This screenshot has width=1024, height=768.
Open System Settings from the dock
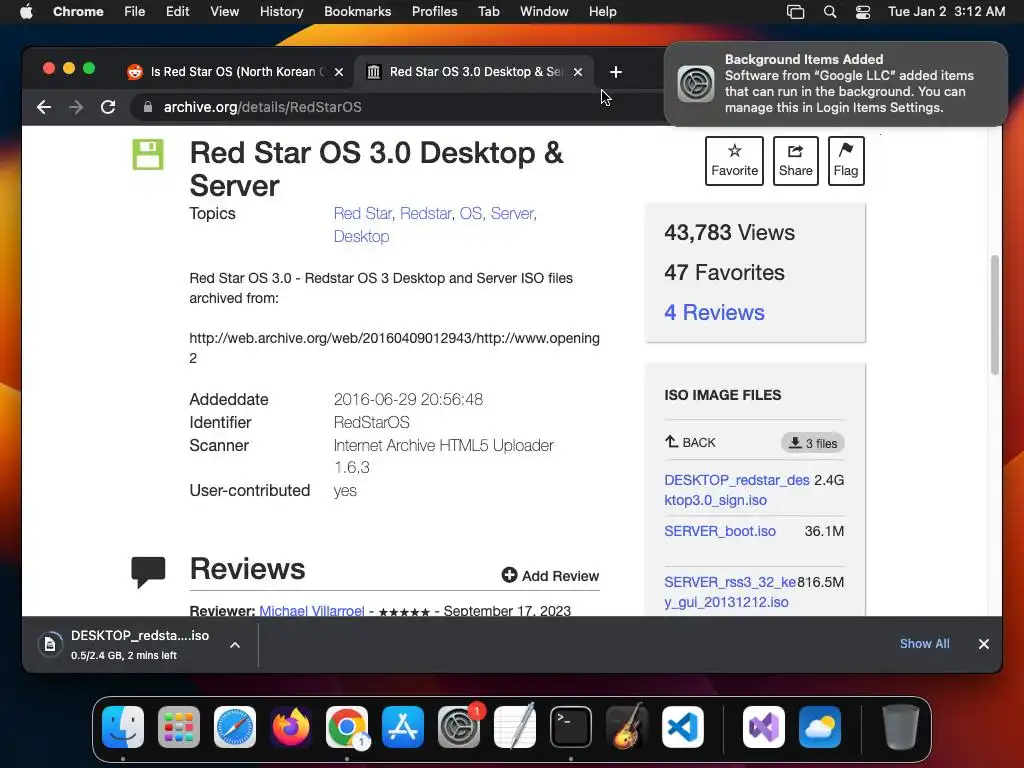459,727
